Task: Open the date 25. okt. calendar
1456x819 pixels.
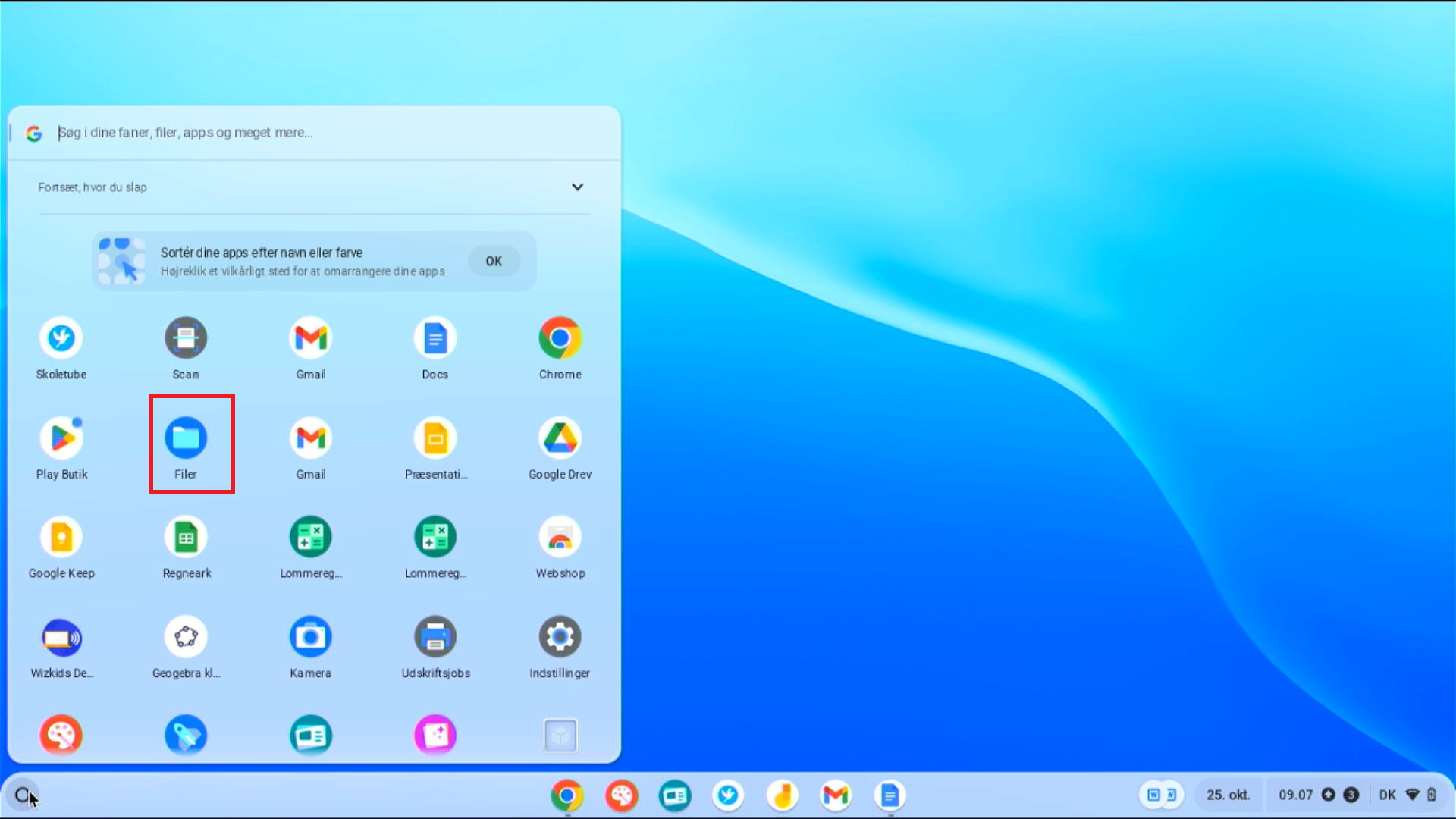Action: coord(1228,795)
